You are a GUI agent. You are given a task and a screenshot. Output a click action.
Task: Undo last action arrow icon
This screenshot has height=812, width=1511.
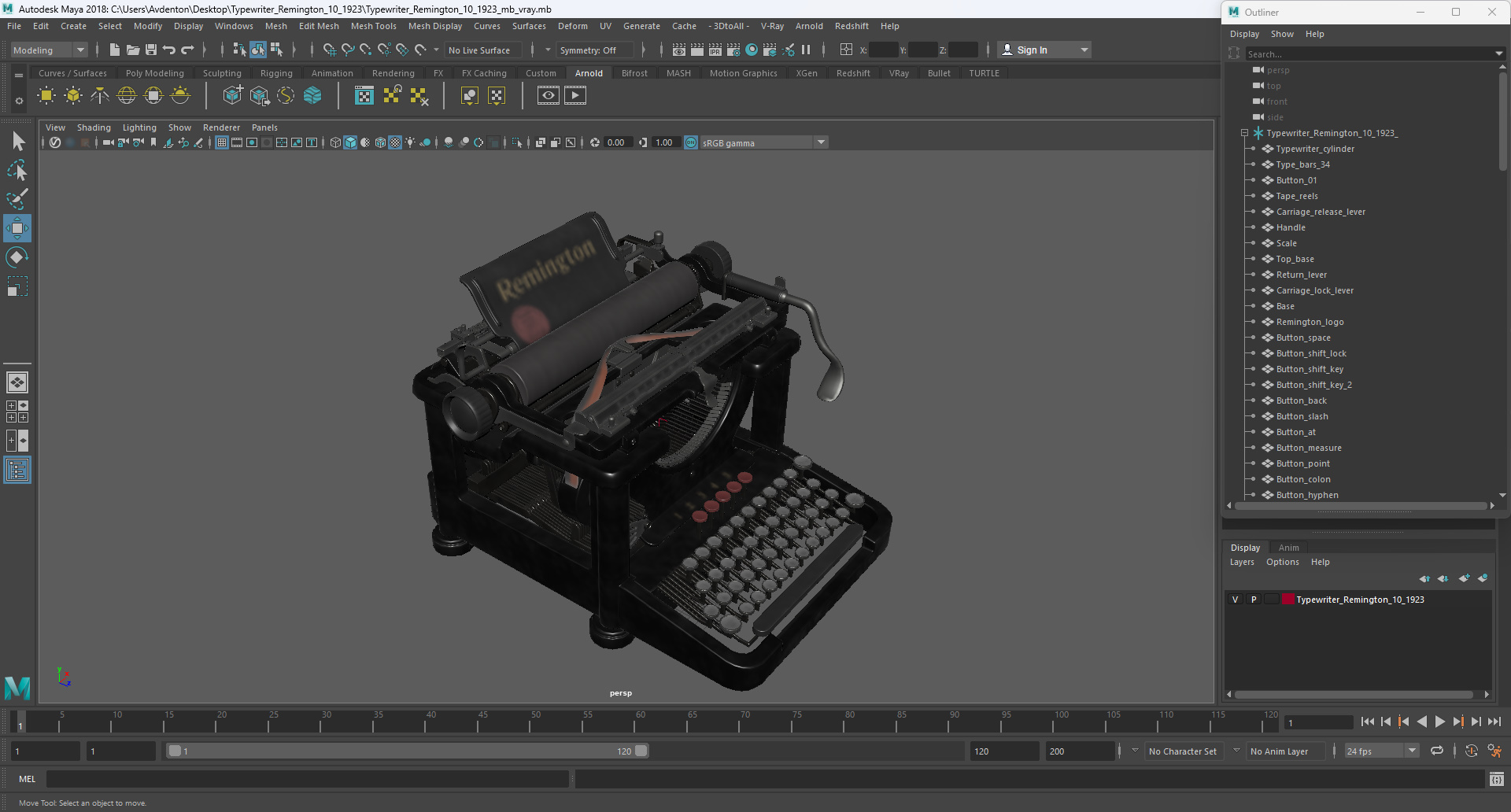pos(169,50)
